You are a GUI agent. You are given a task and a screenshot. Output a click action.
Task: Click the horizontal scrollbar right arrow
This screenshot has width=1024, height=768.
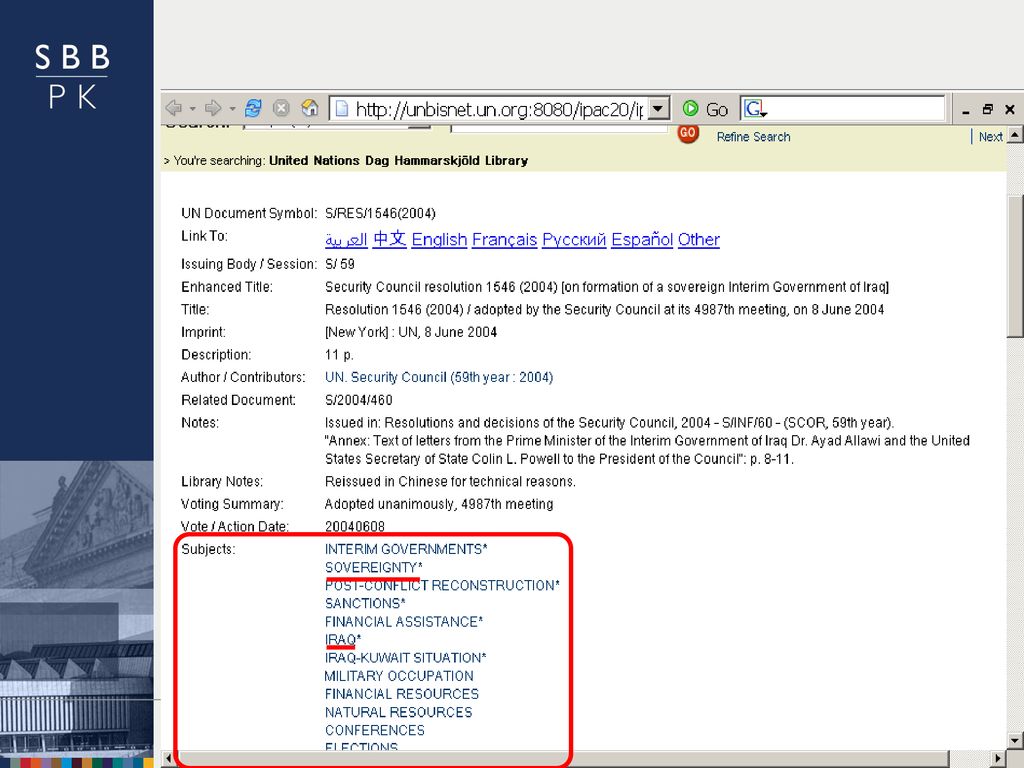tap(998, 758)
